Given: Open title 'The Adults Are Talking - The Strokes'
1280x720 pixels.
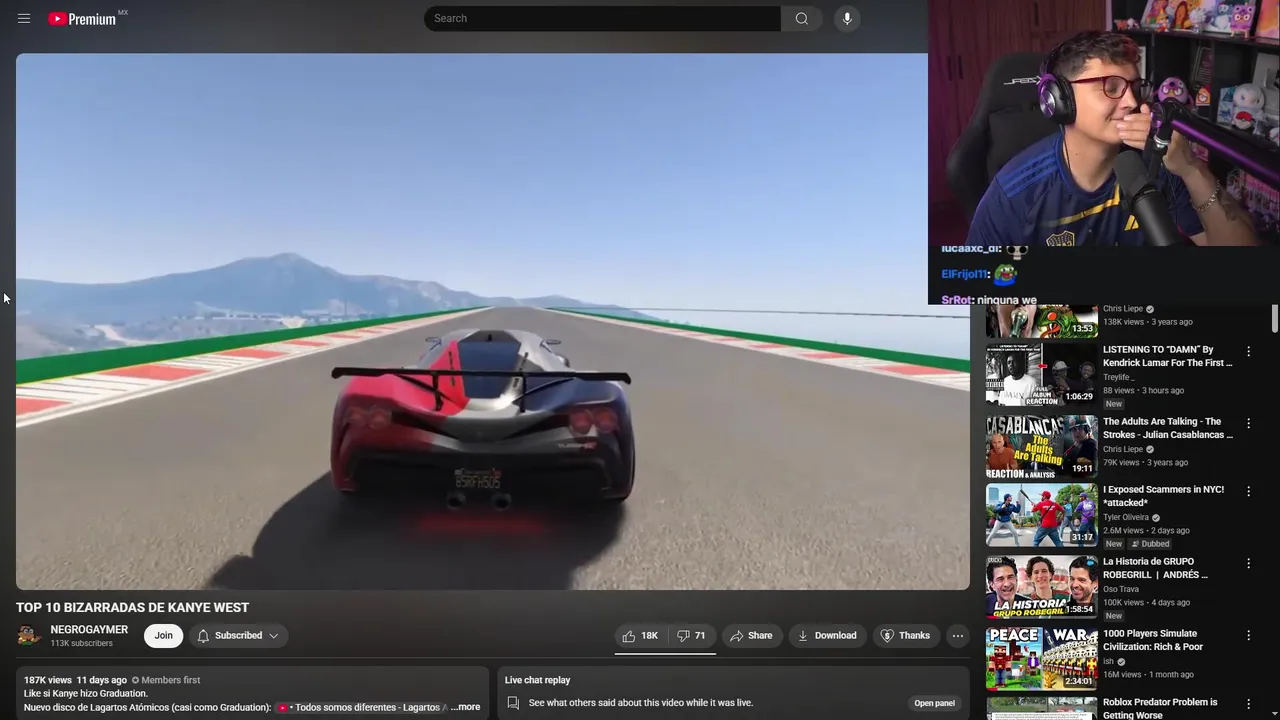Looking at the screenshot, I should pos(1167,428).
